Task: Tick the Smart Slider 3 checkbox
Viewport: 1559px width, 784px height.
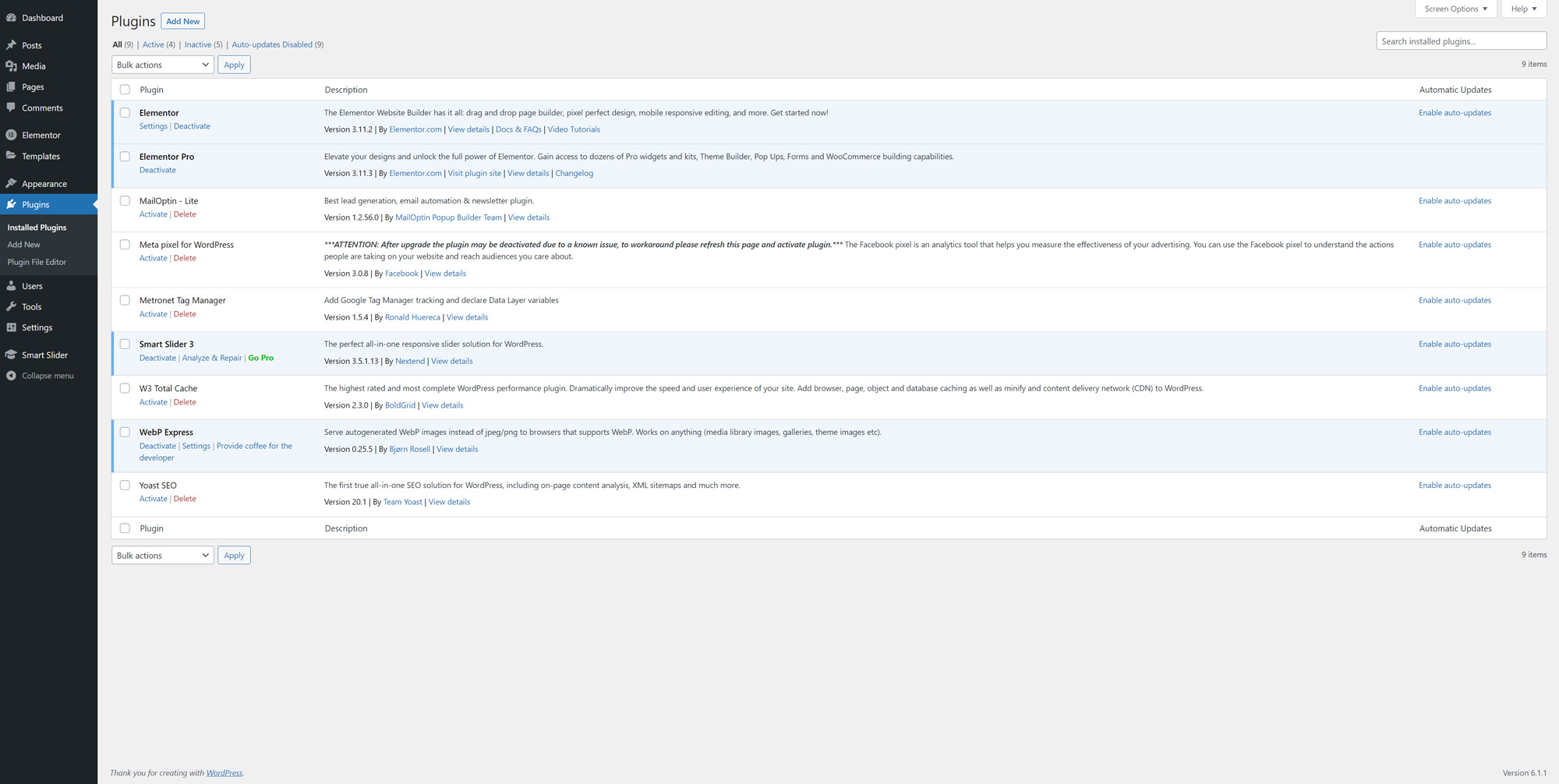Action: [x=125, y=344]
